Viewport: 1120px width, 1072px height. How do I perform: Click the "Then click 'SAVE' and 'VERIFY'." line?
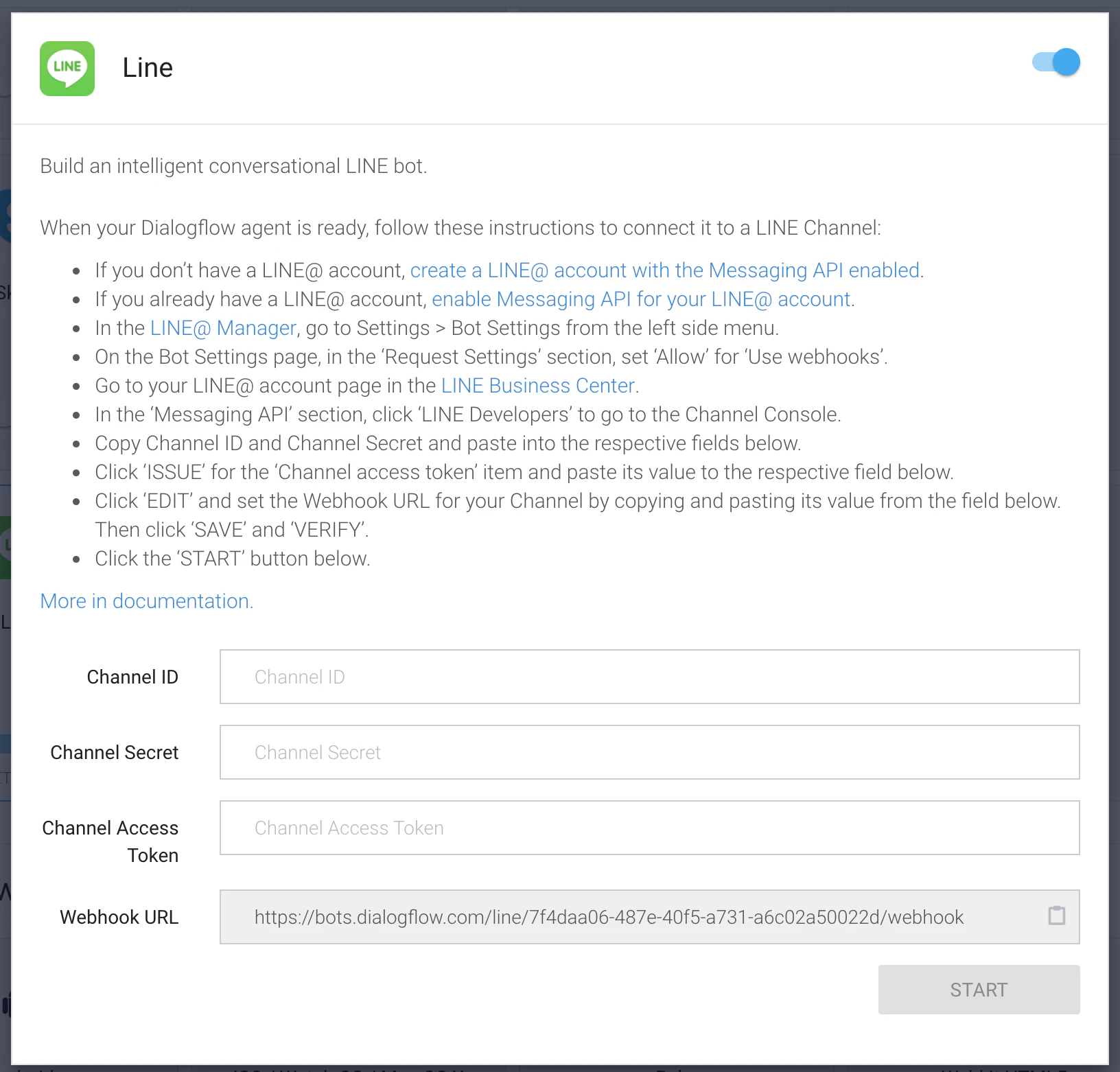click(x=232, y=530)
